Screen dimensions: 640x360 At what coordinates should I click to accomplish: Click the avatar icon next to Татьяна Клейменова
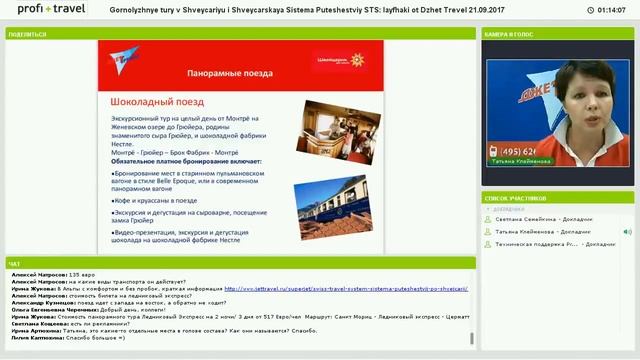coord(487,232)
